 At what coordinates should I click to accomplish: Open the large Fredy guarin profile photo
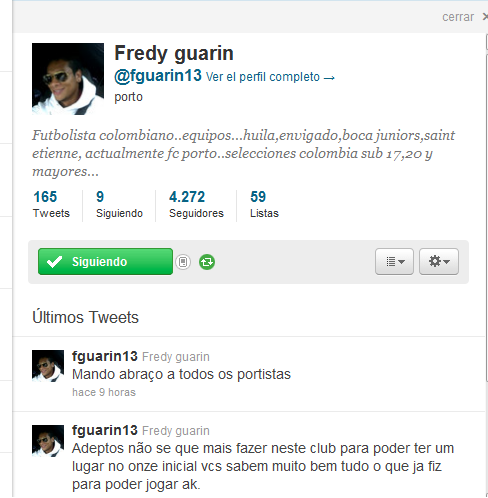pos(68,79)
